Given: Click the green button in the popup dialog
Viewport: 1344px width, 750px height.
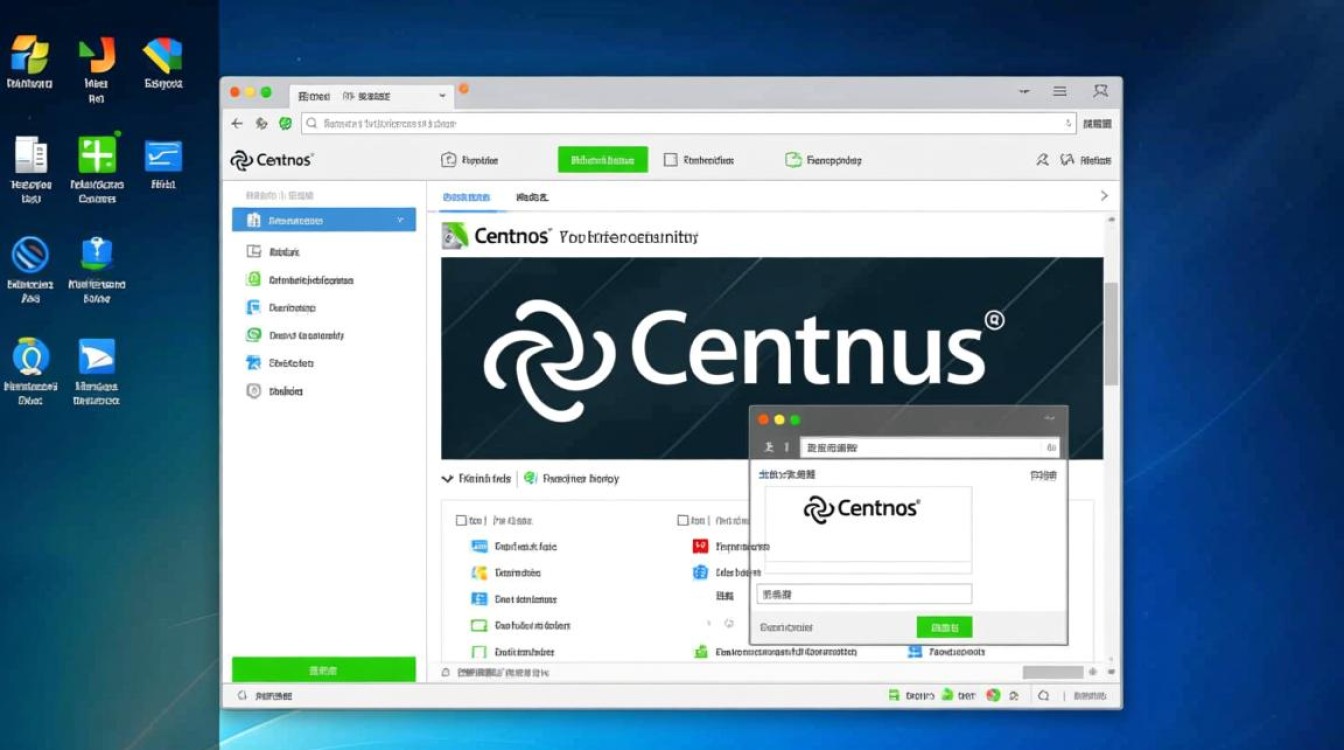Looking at the screenshot, I should tap(944, 627).
